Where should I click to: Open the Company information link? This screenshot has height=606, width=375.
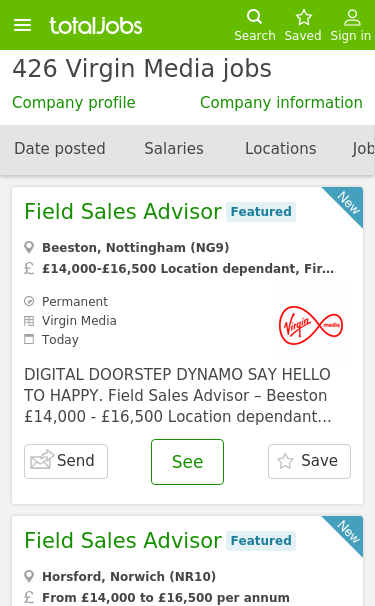click(281, 103)
